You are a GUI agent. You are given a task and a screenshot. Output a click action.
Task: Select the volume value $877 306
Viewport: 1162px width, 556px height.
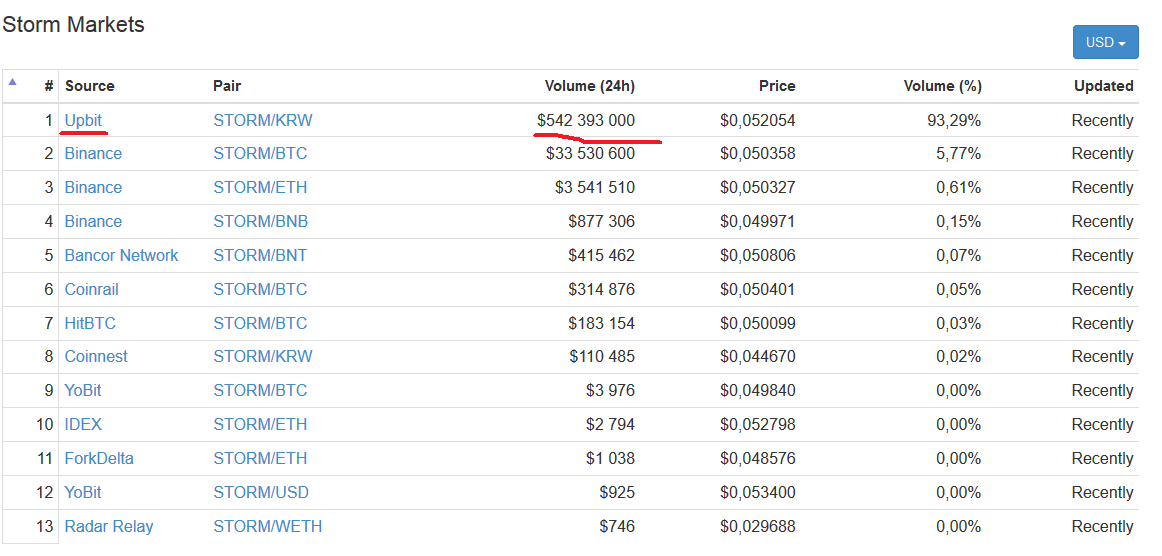click(x=602, y=222)
